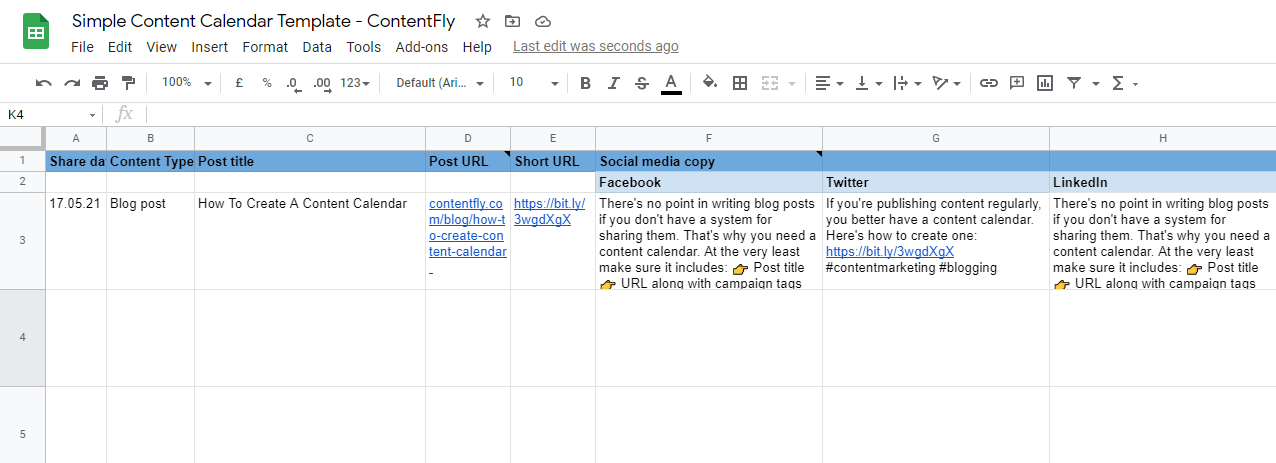Activate the paint format tool
The width and height of the screenshot is (1276, 463).
tap(128, 83)
